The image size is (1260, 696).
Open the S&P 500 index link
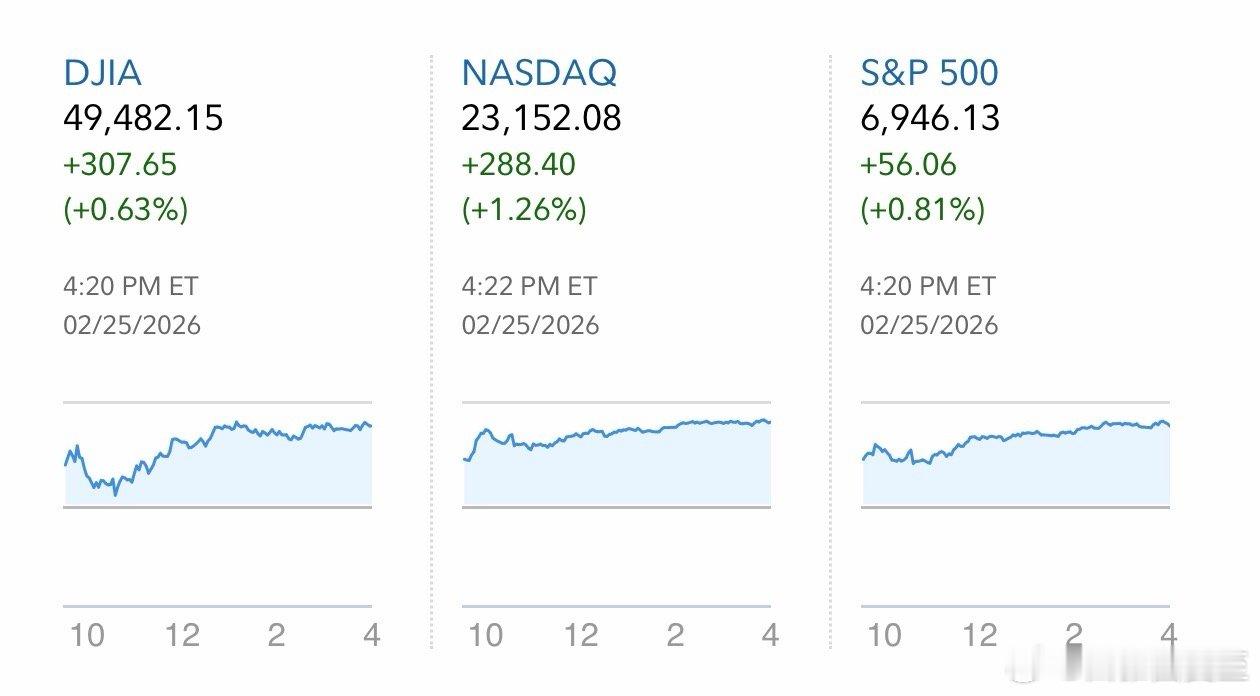point(929,73)
